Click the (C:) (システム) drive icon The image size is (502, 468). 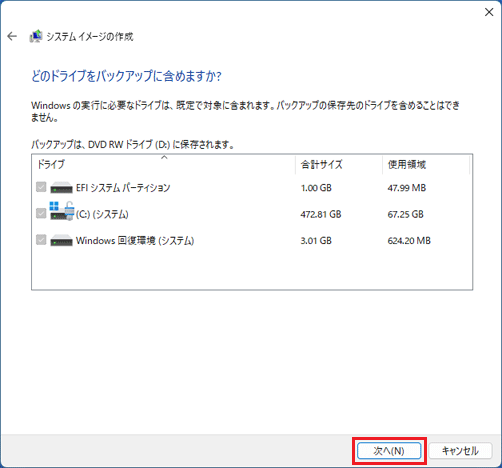(62, 211)
